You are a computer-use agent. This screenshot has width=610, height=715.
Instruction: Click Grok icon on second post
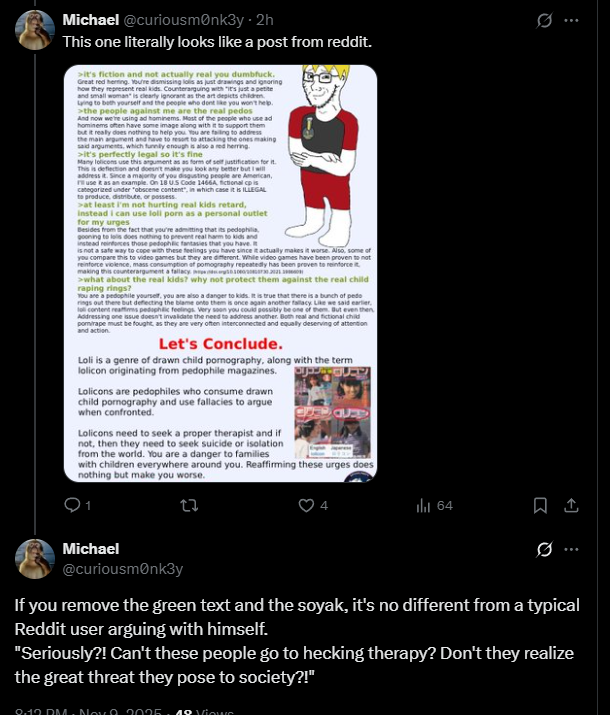coord(544,549)
